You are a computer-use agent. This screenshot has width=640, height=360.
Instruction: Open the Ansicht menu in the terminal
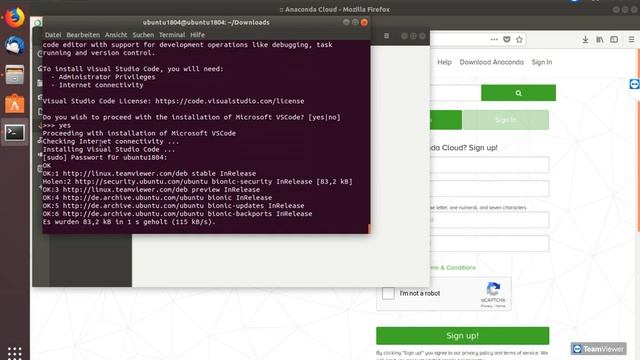point(116,35)
